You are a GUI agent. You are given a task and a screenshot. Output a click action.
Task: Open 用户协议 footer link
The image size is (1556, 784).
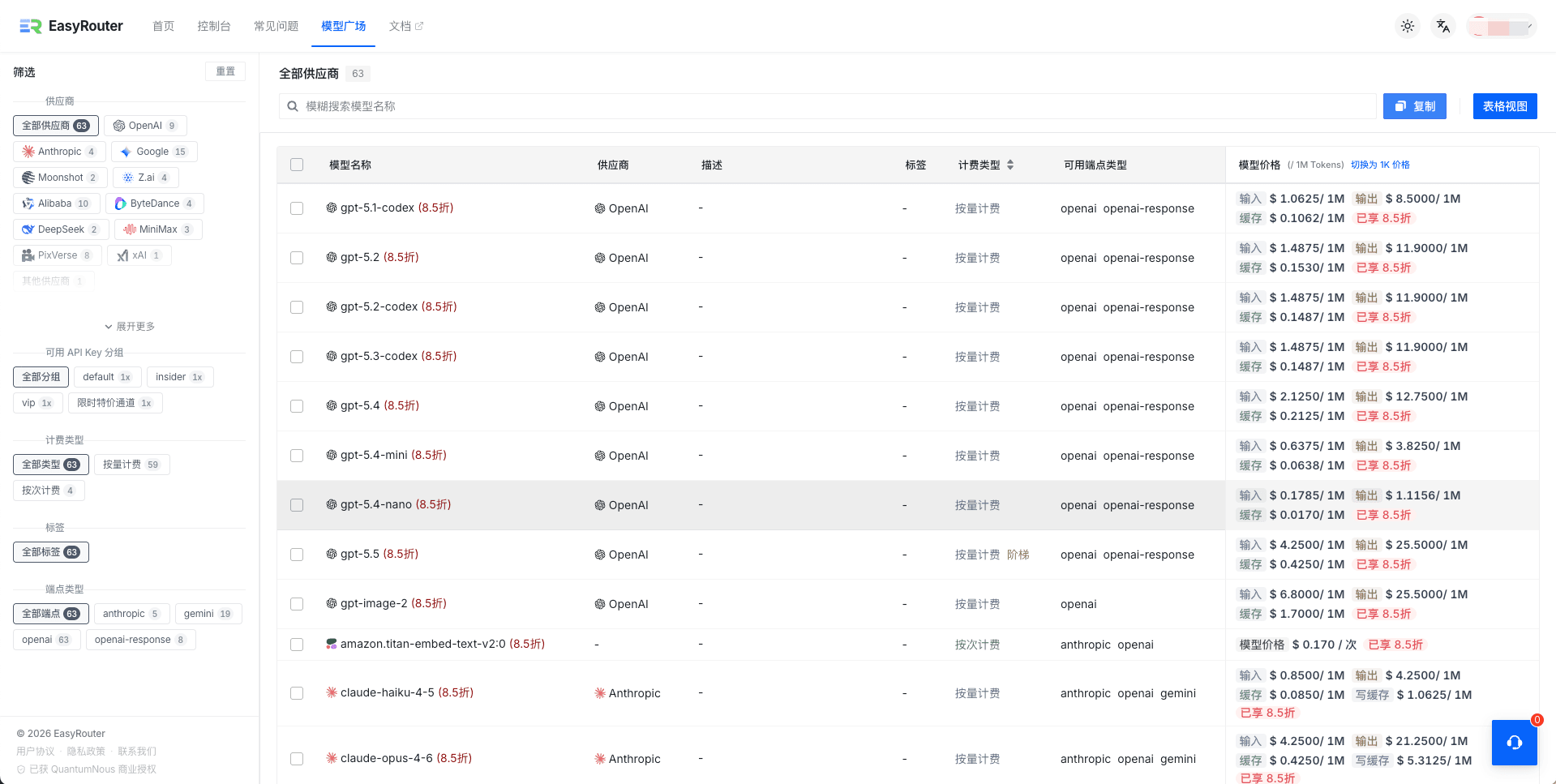click(36, 752)
